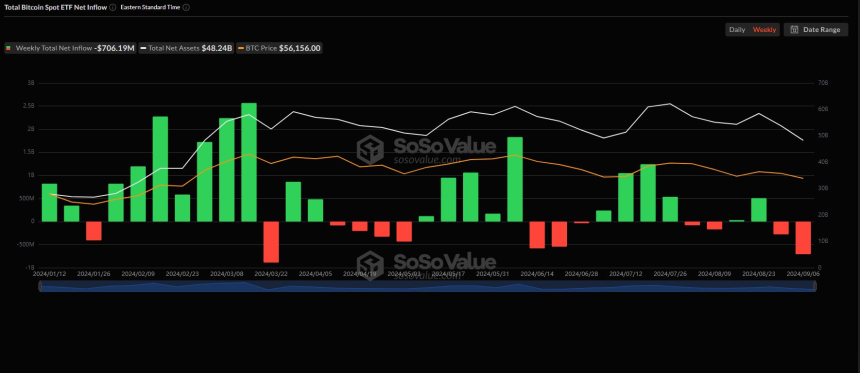Click the calendar icon in Date Range
The width and height of the screenshot is (860, 373).
794,30
